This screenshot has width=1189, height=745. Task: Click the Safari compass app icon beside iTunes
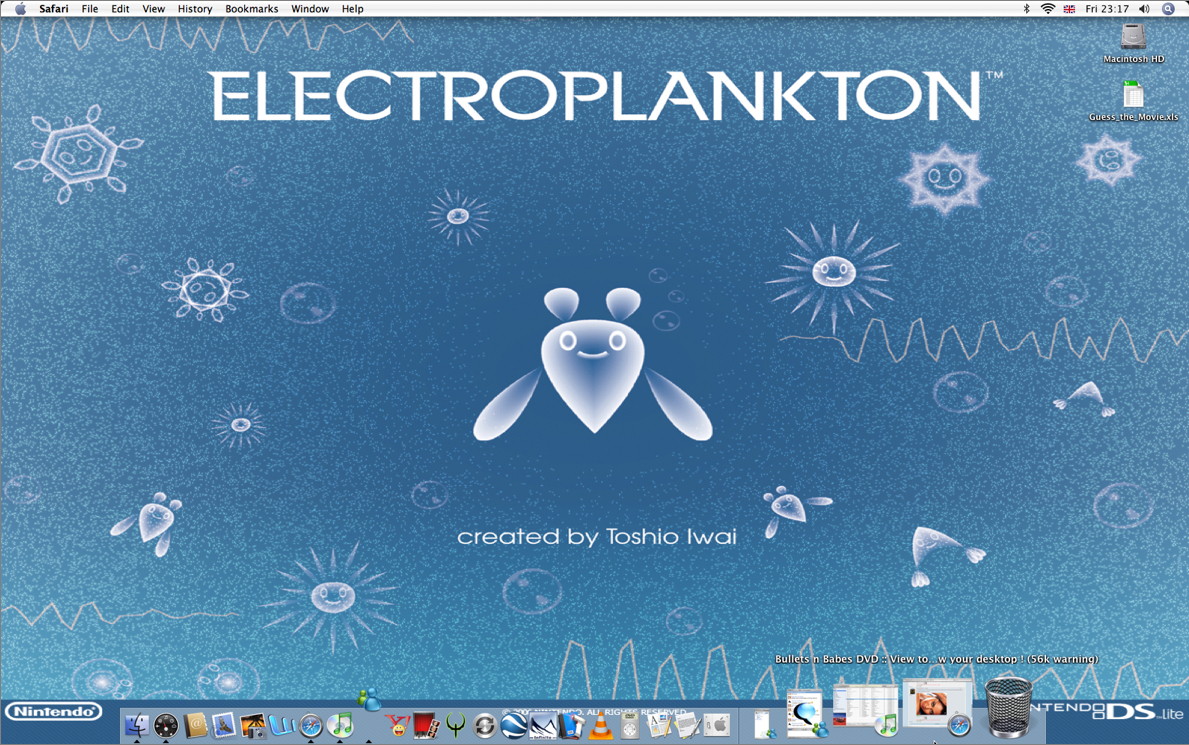pos(311,726)
